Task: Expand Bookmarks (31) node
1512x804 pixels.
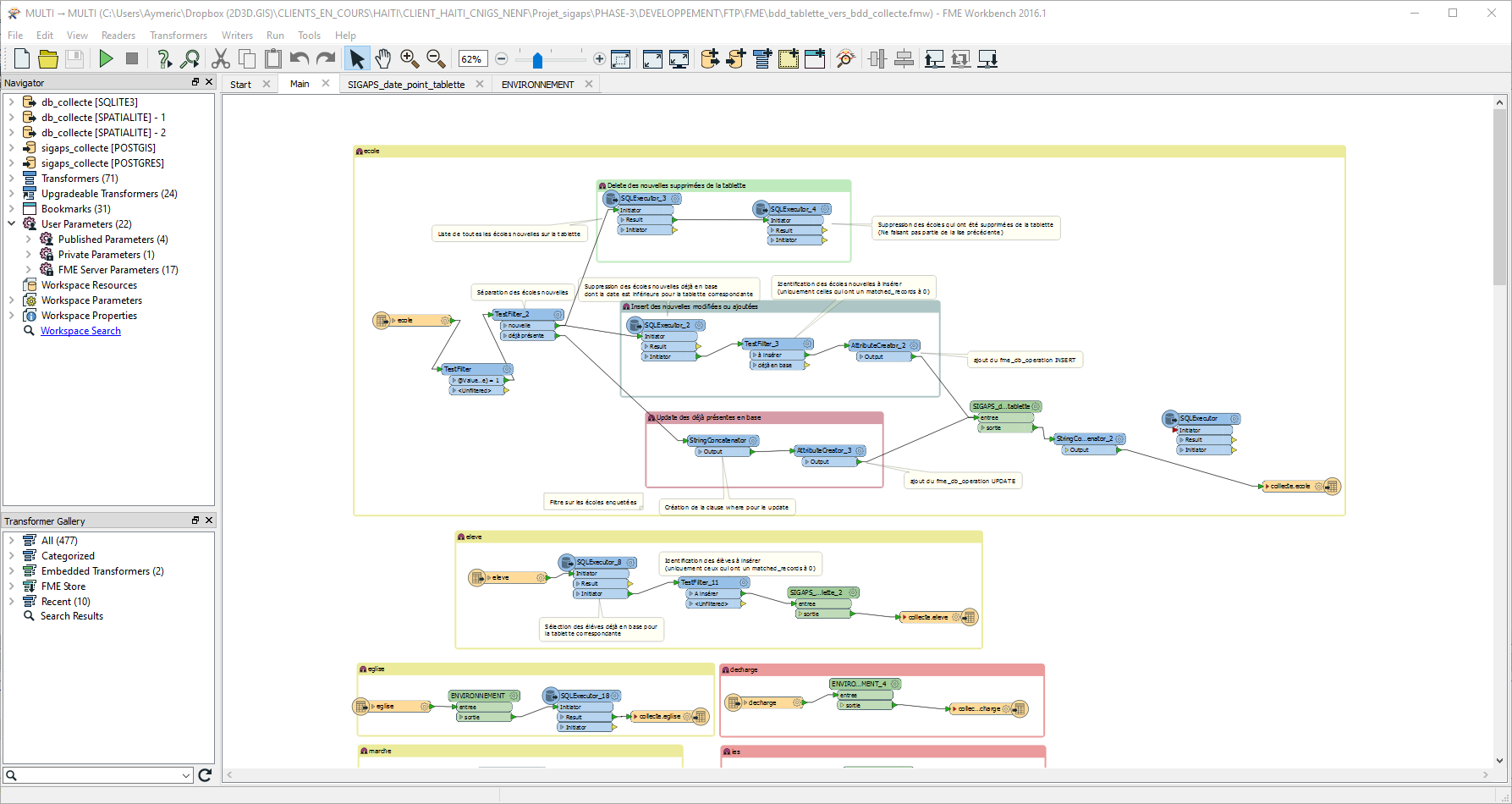Action: [12, 208]
